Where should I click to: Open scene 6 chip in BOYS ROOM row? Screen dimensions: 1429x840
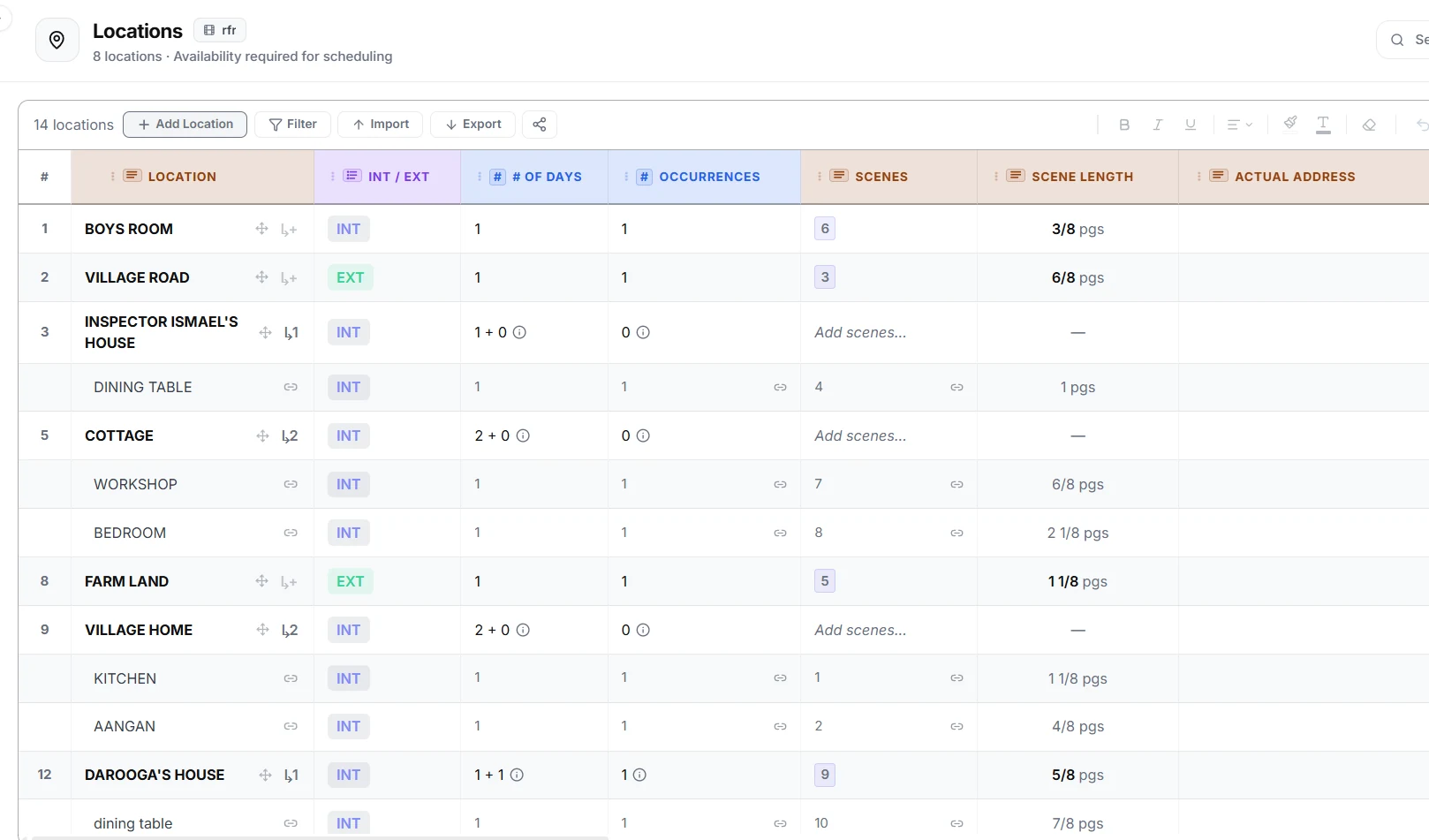coord(825,229)
